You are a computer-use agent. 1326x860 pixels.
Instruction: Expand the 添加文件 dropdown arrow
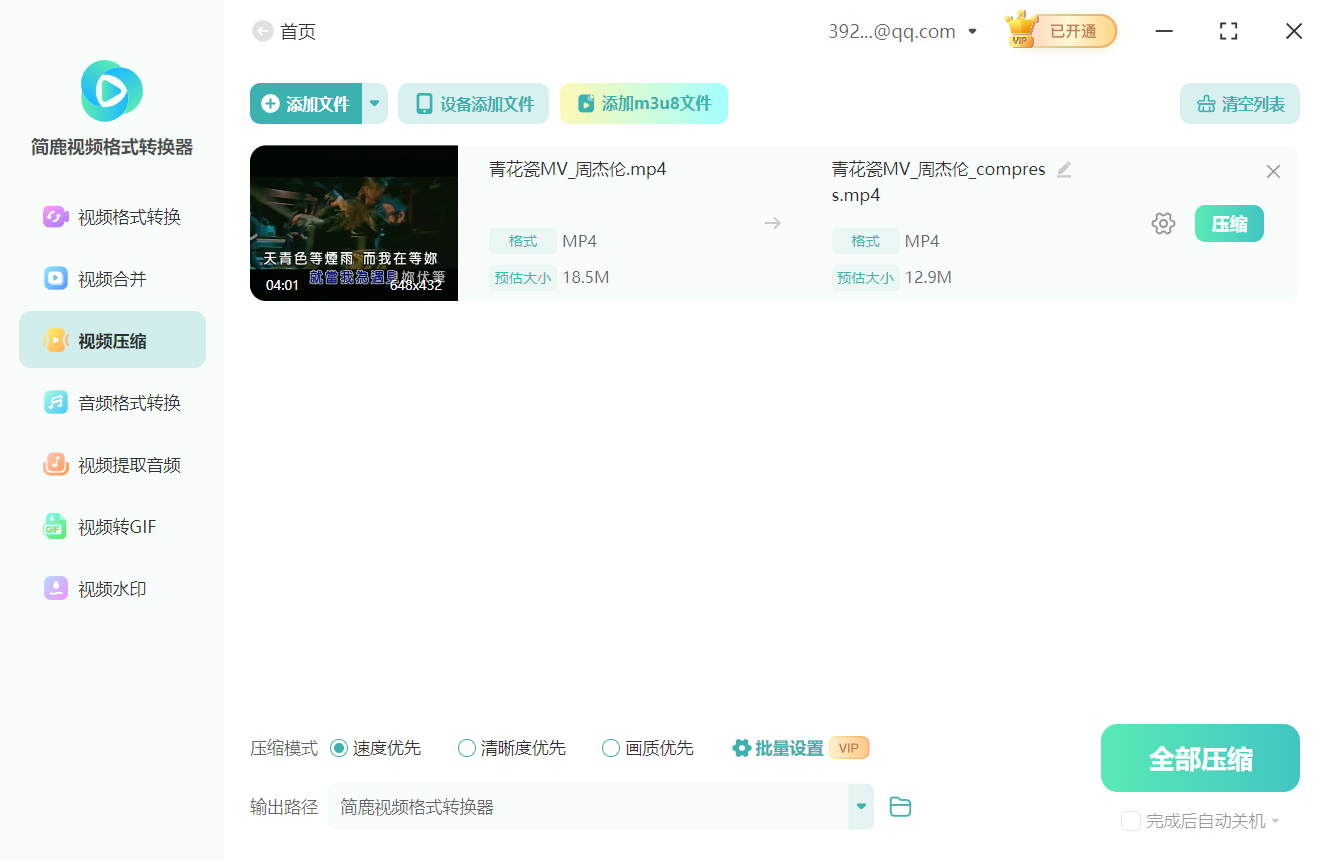pyautogui.click(x=374, y=103)
